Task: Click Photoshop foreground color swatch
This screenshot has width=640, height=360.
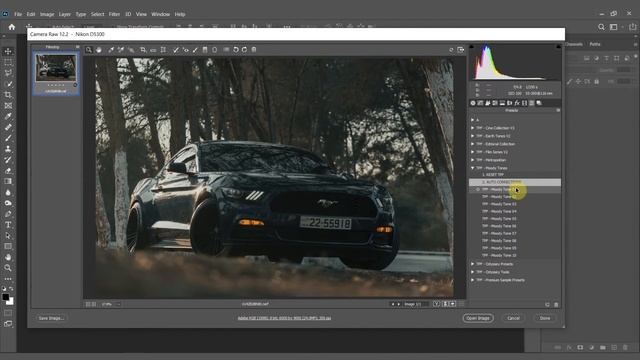Action: point(5,297)
